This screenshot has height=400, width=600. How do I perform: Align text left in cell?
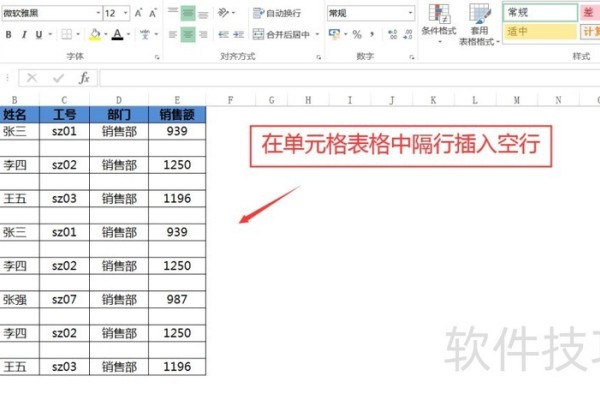pos(173,34)
